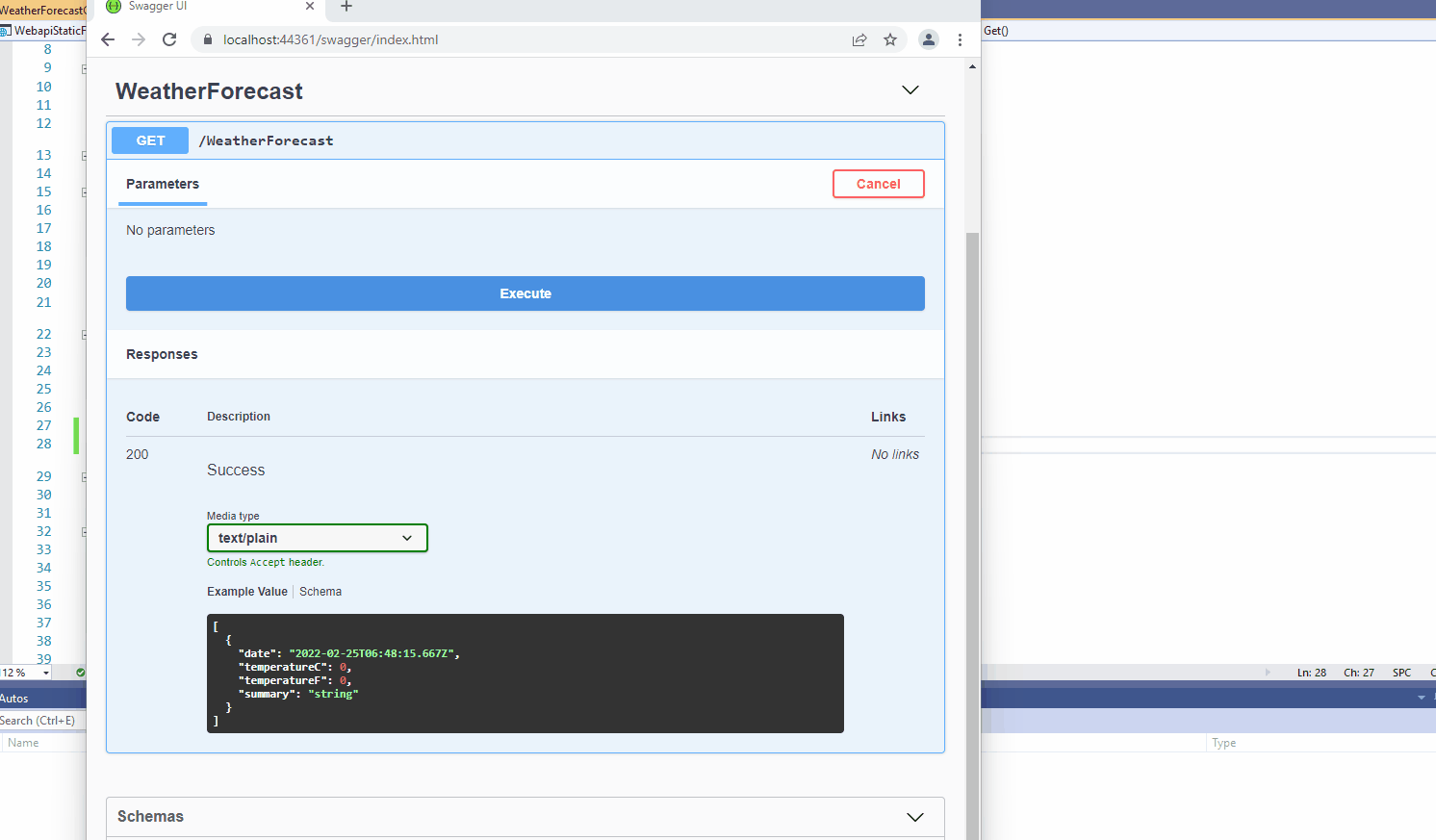The height and width of the screenshot is (840, 1436).
Task: Bookmark this page with star icon
Action: pos(890,39)
